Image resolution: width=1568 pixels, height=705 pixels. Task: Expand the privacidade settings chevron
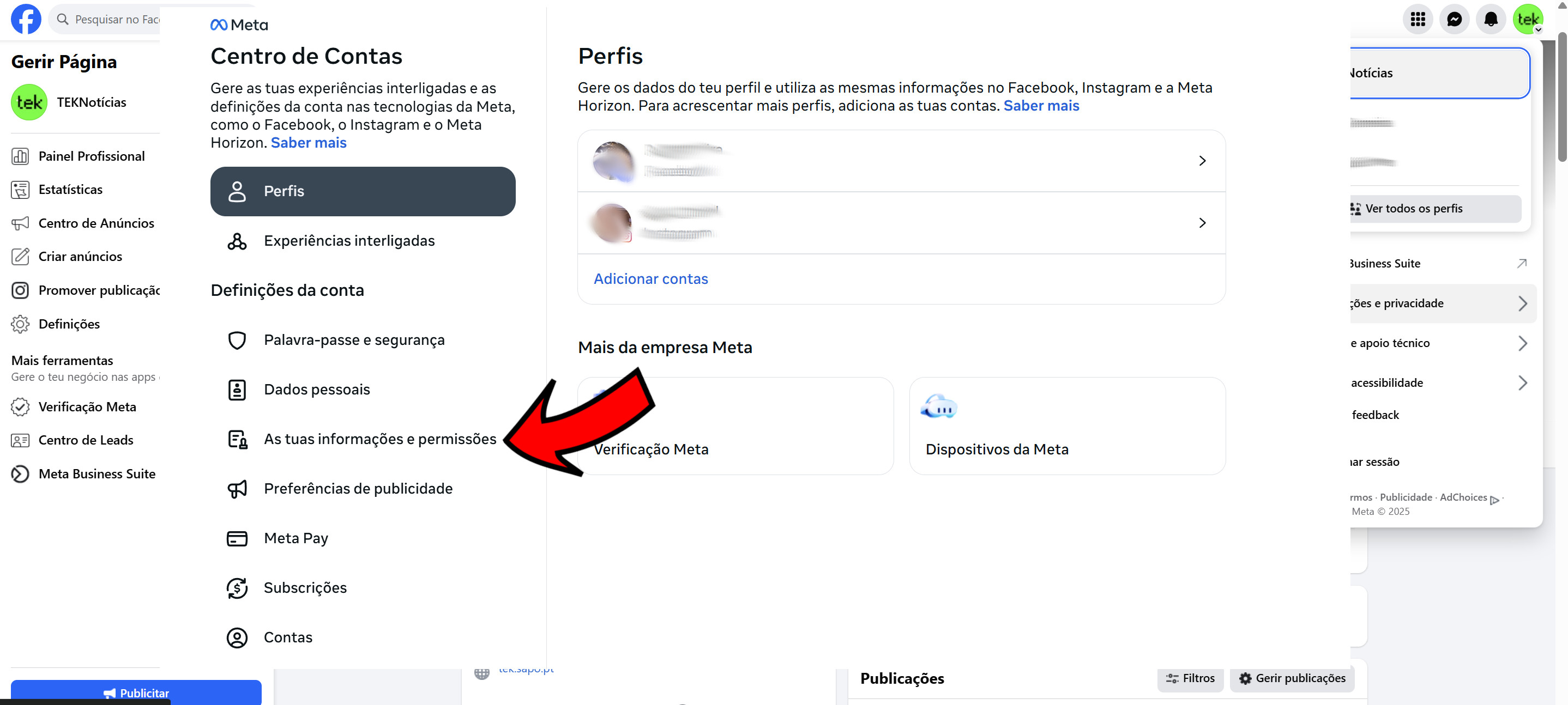pyautogui.click(x=1522, y=303)
